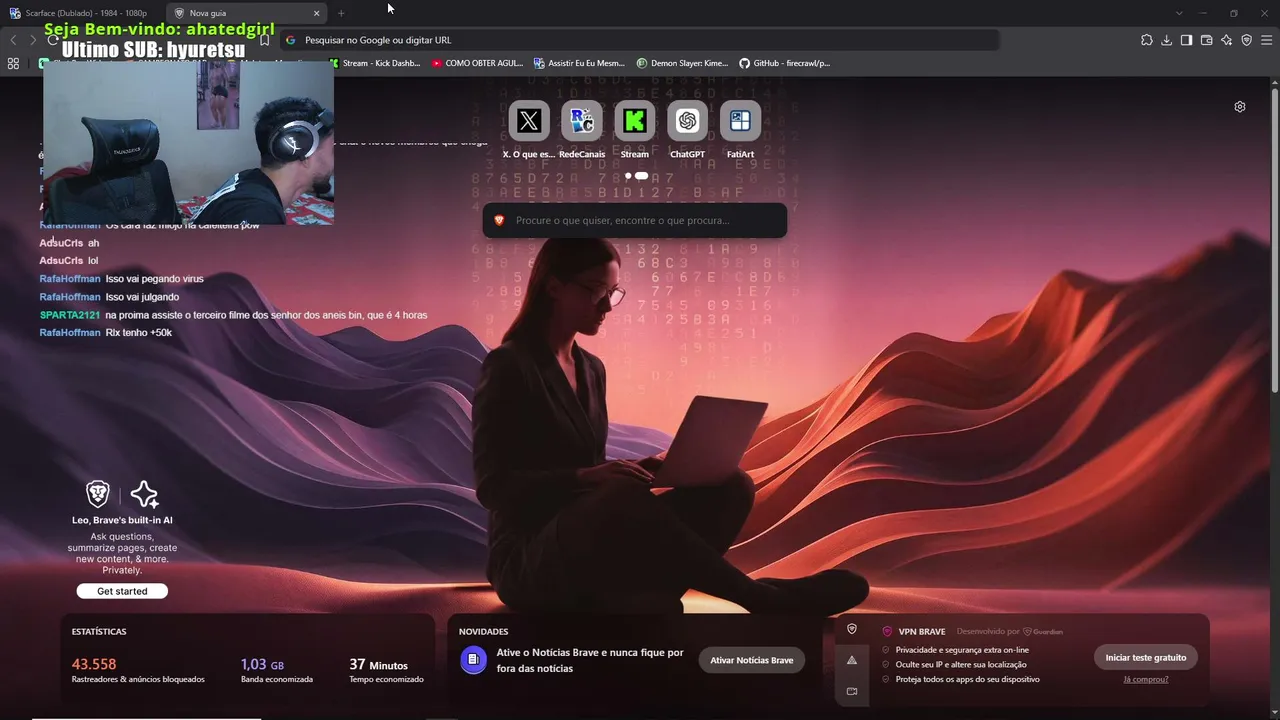Image resolution: width=1280 pixels, height=720 pixels.
Task: Open new tab page customization gear
Action: [x=1240, y=107]
